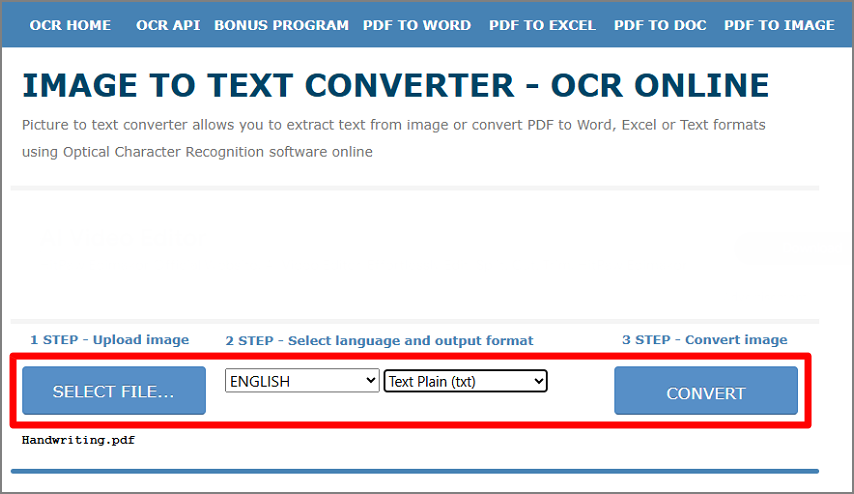The height and width of the screenshot is (494, 854).
Task: Select PDF TO EXCEL in navigation
Action: point(542,25)
